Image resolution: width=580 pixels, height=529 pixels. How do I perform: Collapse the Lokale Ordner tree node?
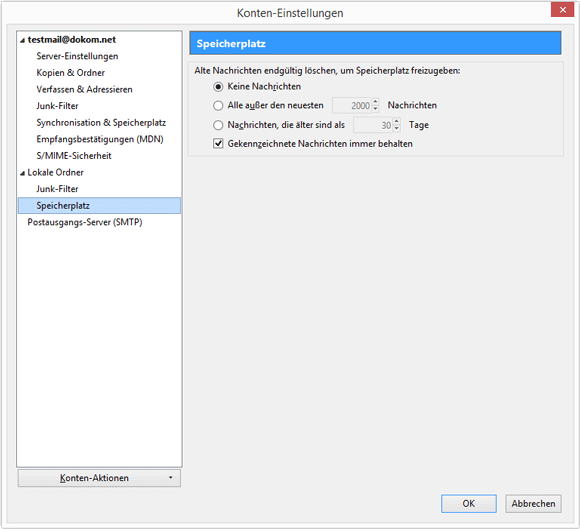coord(22,173)
